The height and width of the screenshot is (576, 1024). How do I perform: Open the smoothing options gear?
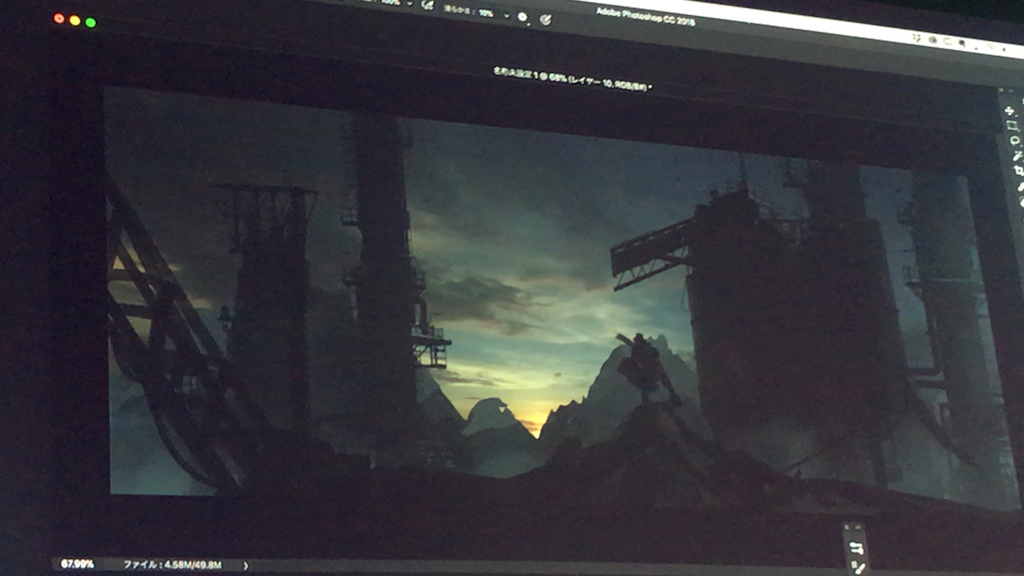[x=522, y=18]
